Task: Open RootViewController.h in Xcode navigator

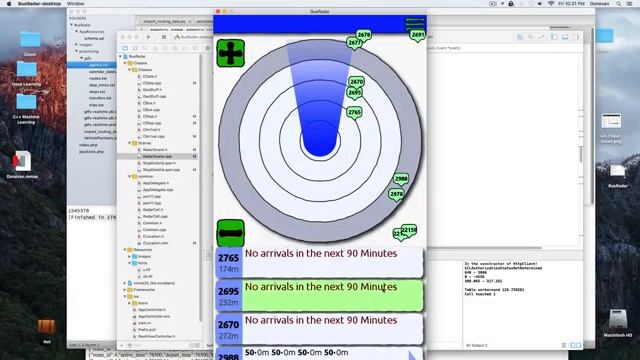Action: pos(156,336)
